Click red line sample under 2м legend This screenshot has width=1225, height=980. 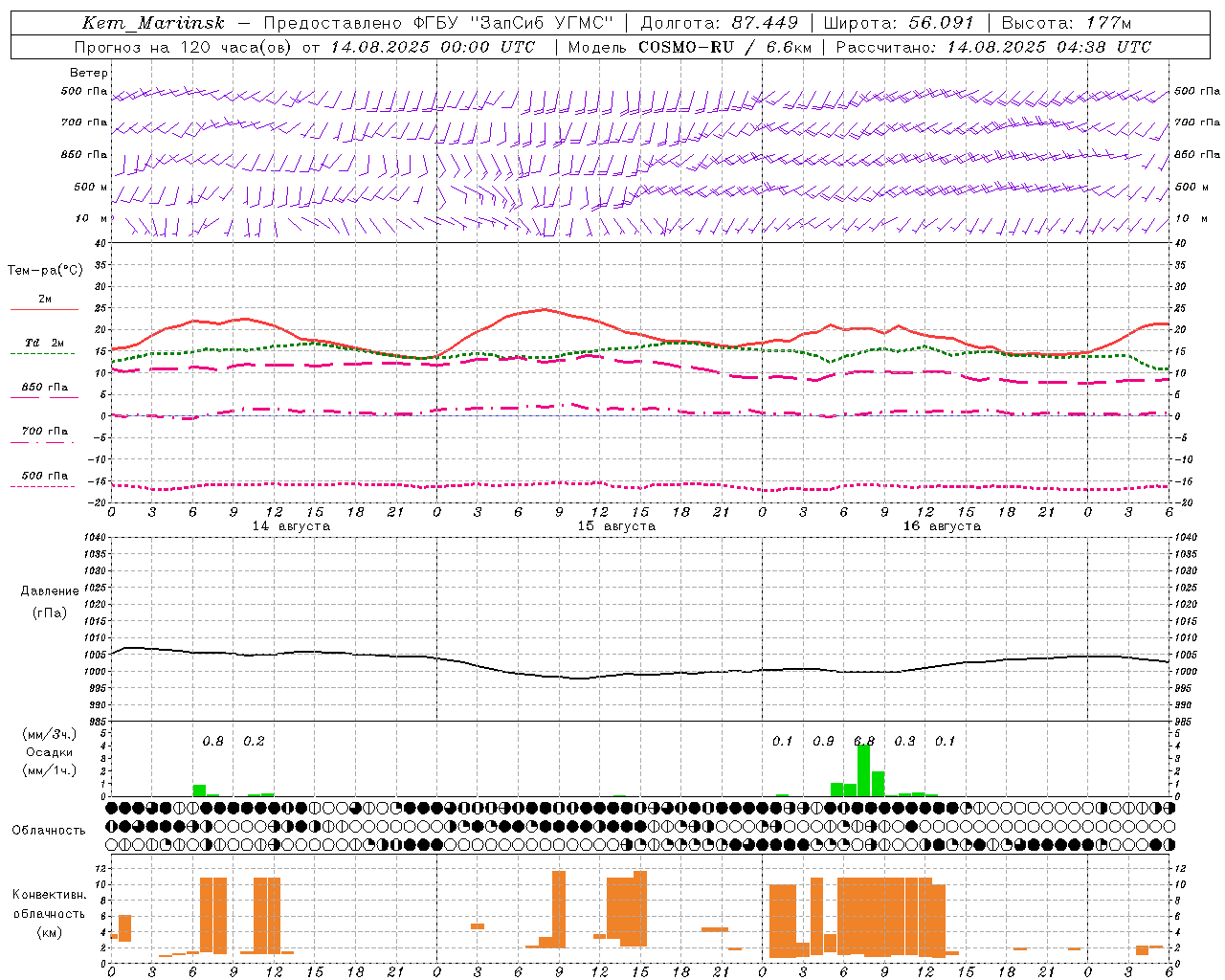pos(44,310)
